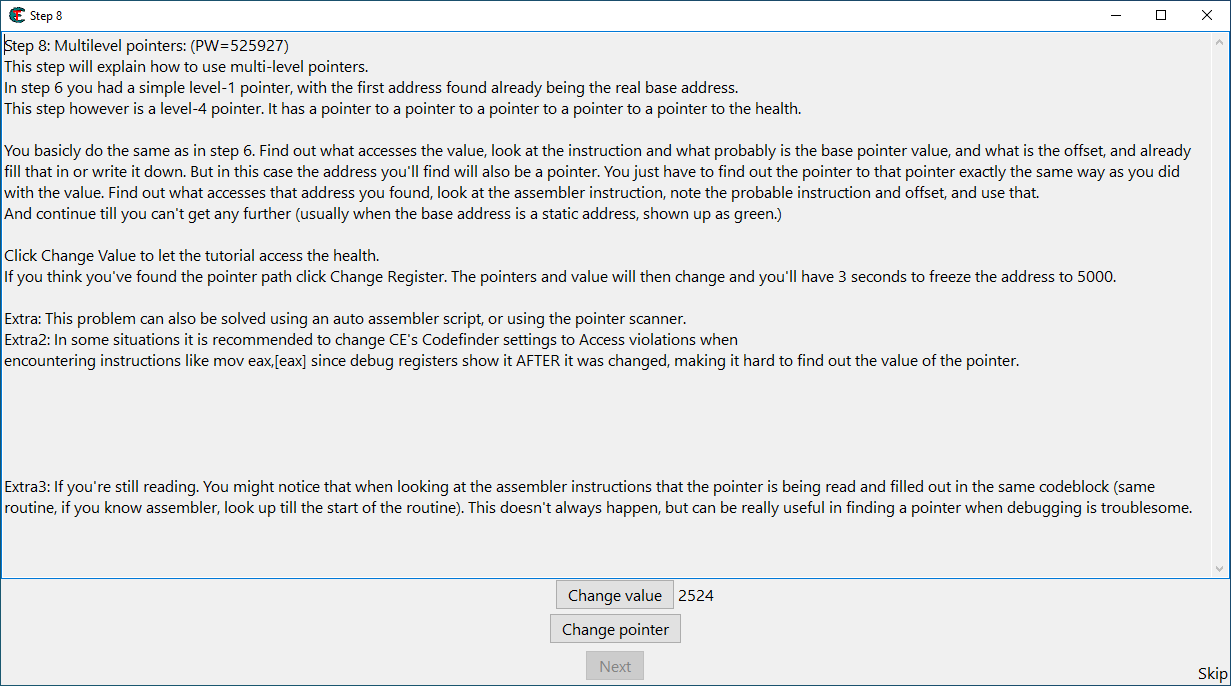Click the Skip link
Screen dimensions: 1231x686
pos(1211,672)
